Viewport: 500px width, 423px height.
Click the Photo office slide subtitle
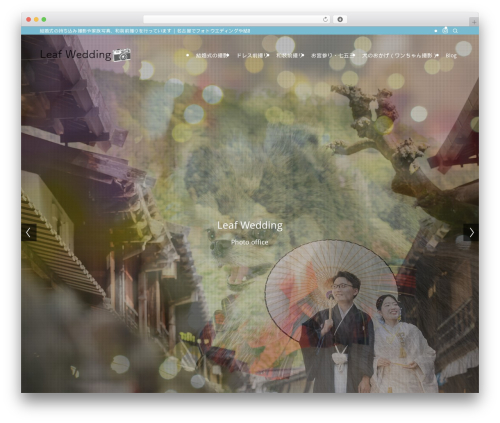tap(250, 242)
